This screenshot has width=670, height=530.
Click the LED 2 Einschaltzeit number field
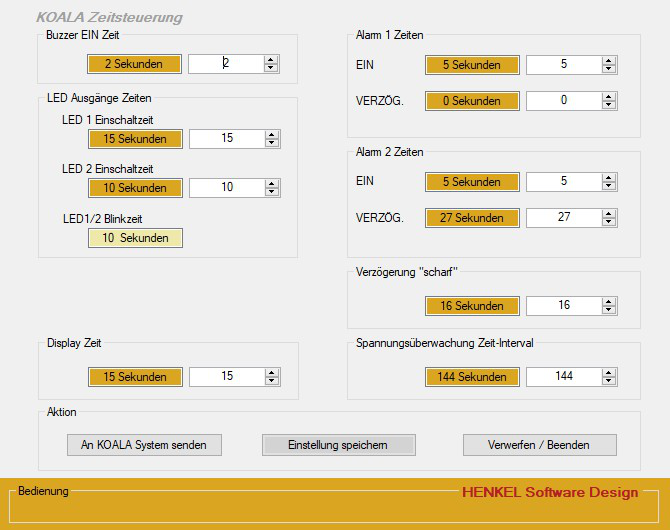tap(226, 187)
